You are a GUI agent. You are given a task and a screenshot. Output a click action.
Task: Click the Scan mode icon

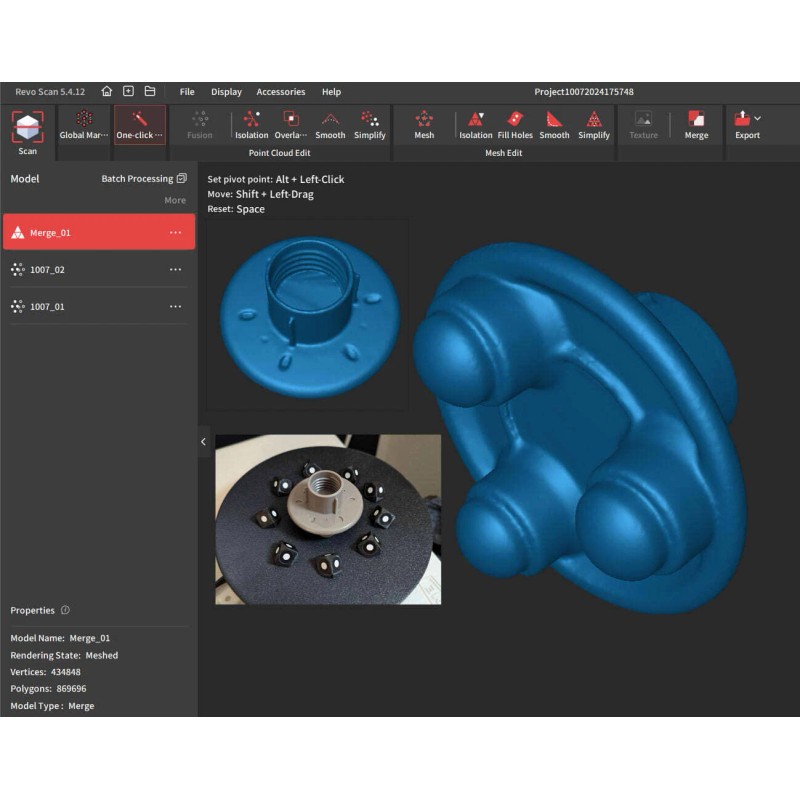pyautogui.click(x=27, y=127)
